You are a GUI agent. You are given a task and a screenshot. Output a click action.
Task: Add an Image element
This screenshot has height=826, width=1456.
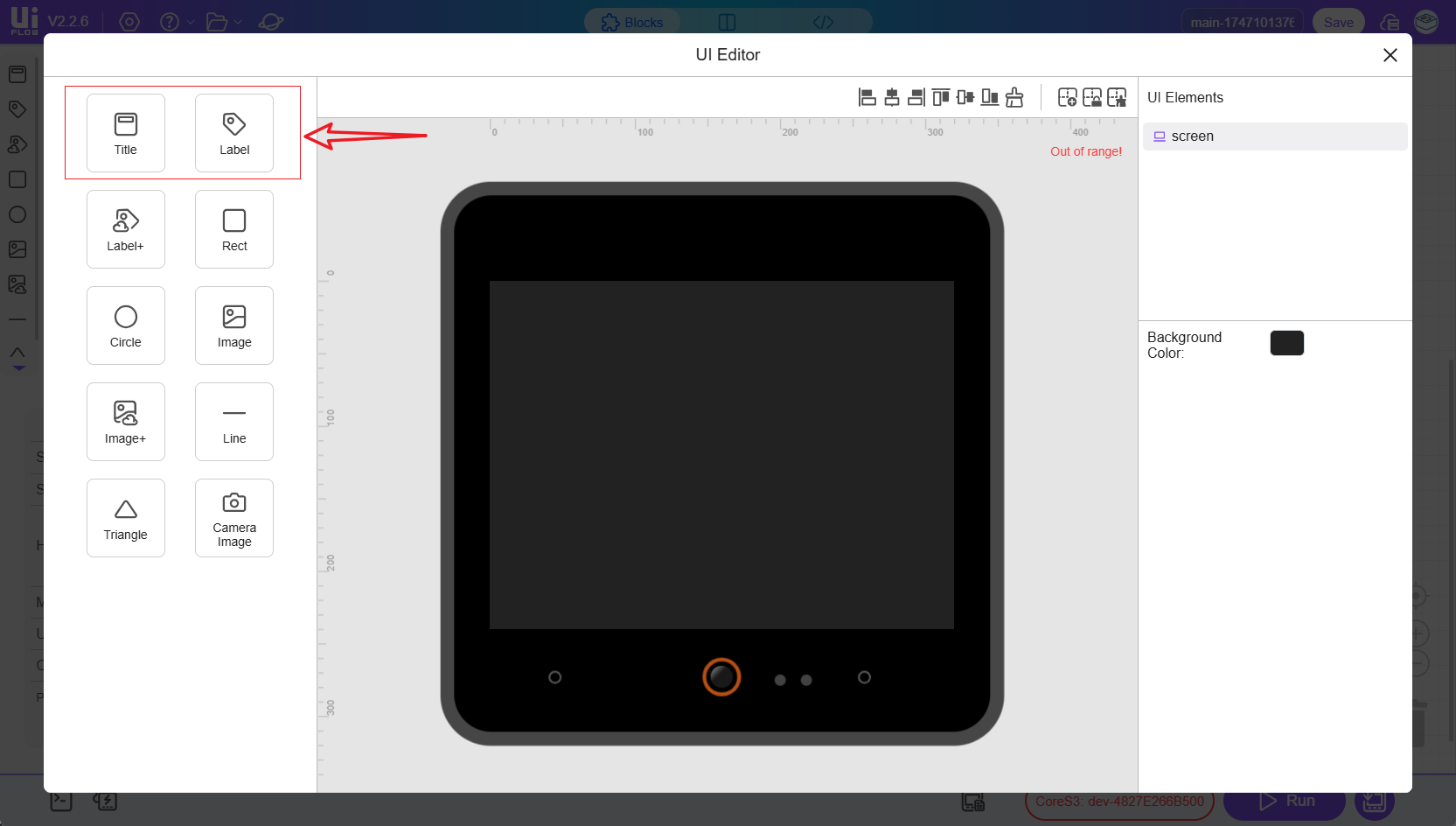pos(234,325)
